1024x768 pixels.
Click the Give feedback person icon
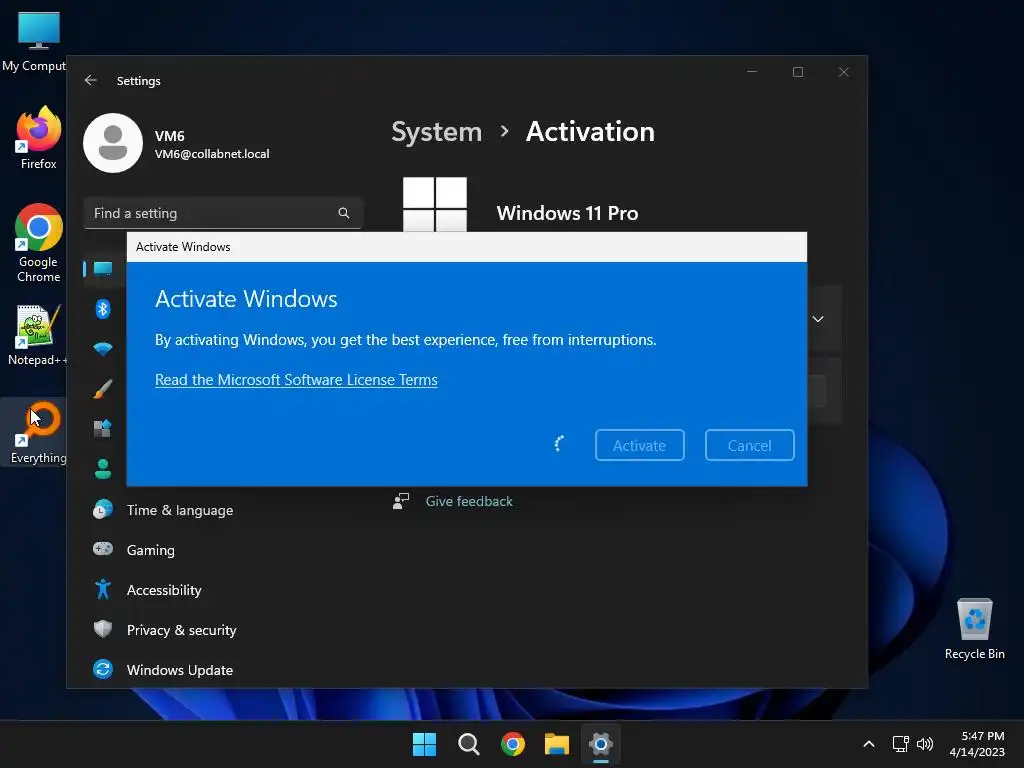(x=401, y=501)
